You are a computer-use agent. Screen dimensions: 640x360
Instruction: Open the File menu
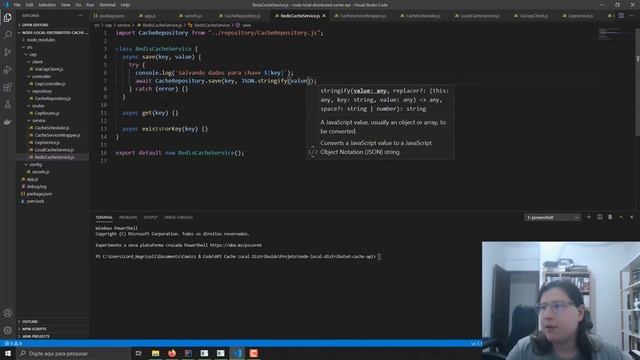click(17, 5)
